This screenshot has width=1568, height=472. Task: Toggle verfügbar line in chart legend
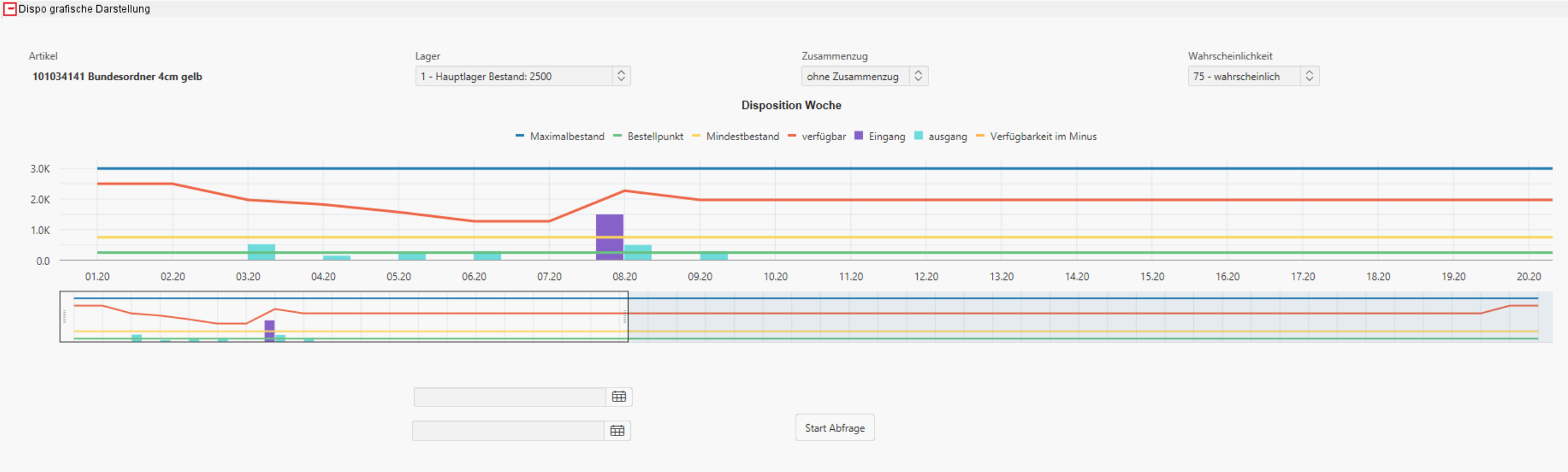click(x=817, y=136)
